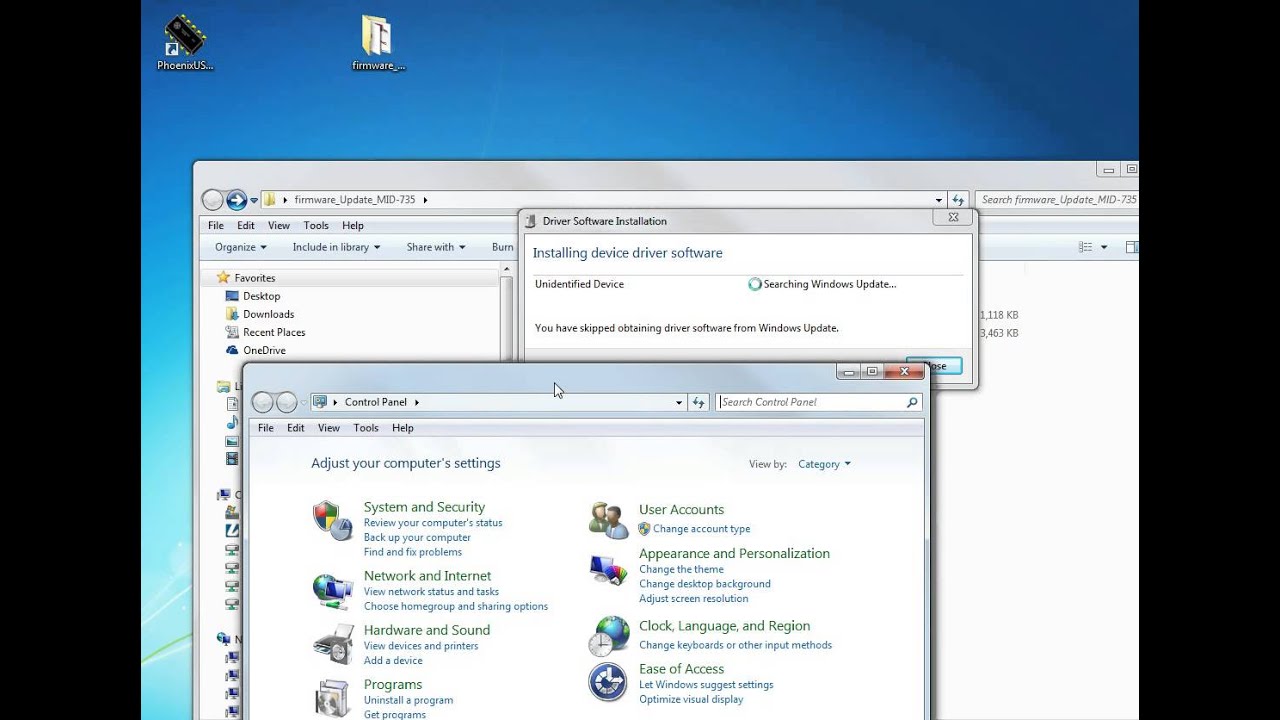Open View by Category dropdown
Image resolution: width=1280 pixels, height=720 pixels.
(824, 464)
